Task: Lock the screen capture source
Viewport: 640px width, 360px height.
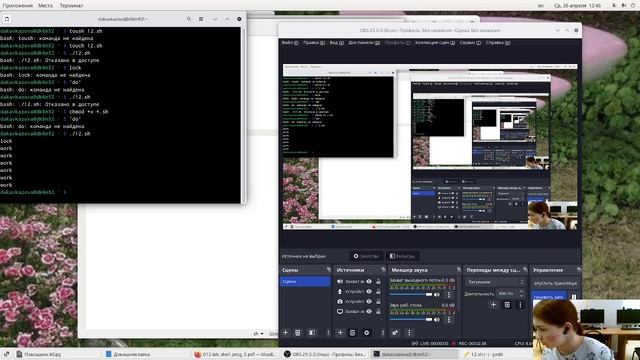Action: pyautogui.click(x=378, y=311)
